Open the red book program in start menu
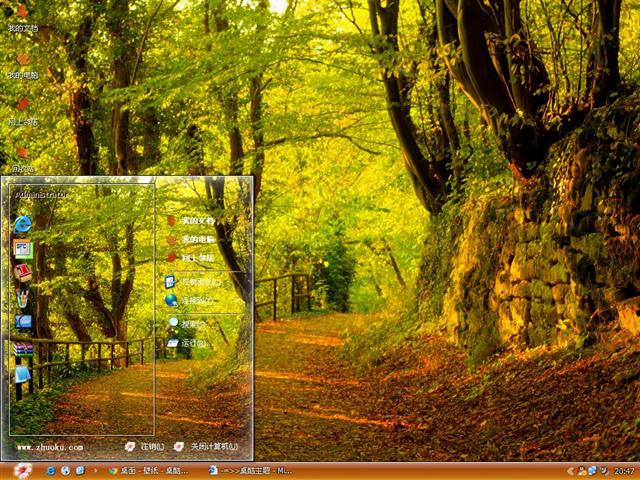The height and width of the screenshot is (480, 640). click(x=22, y=273)
